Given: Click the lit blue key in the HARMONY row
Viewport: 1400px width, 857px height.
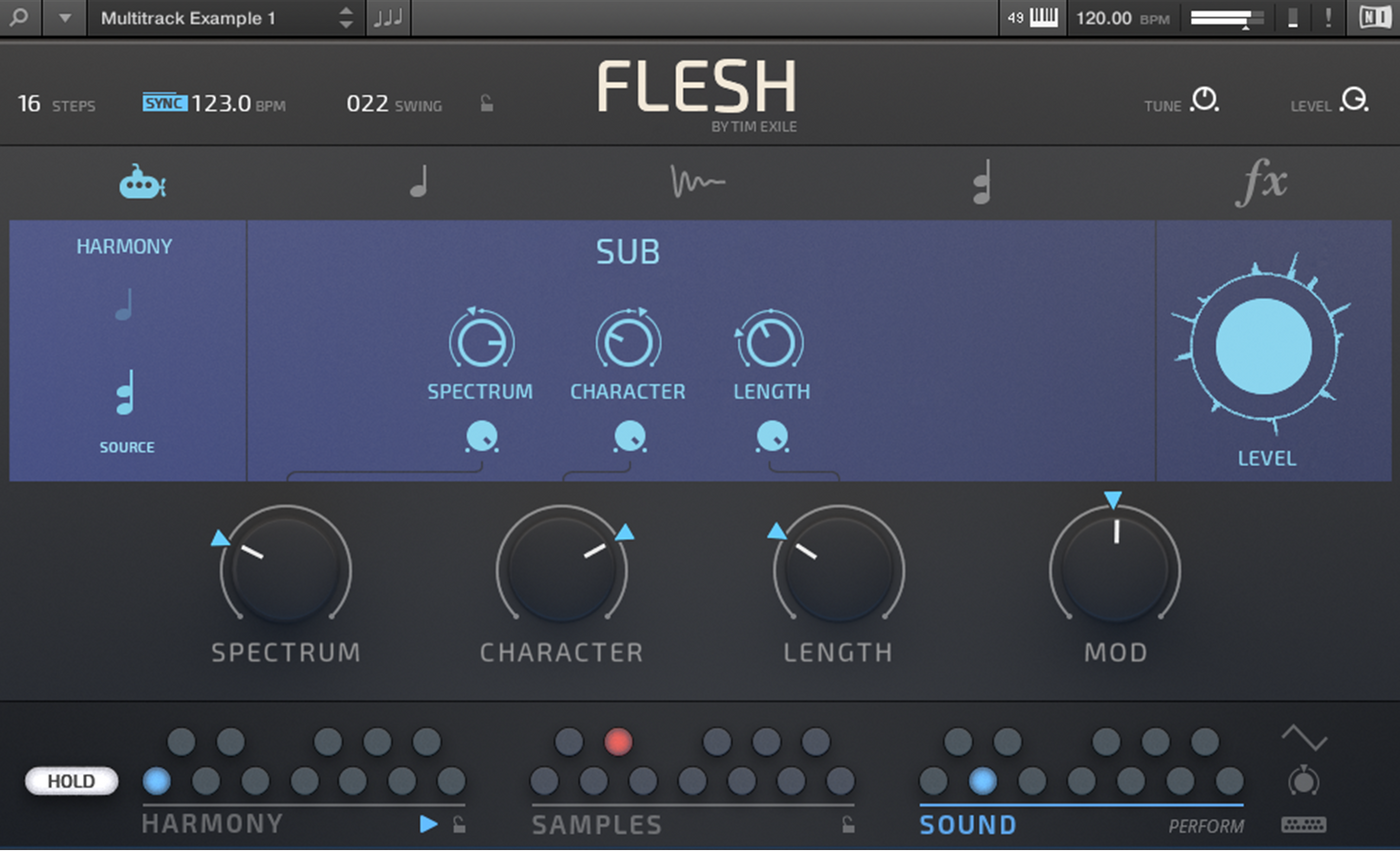Looking at the screenshot, I should [157, 781].
